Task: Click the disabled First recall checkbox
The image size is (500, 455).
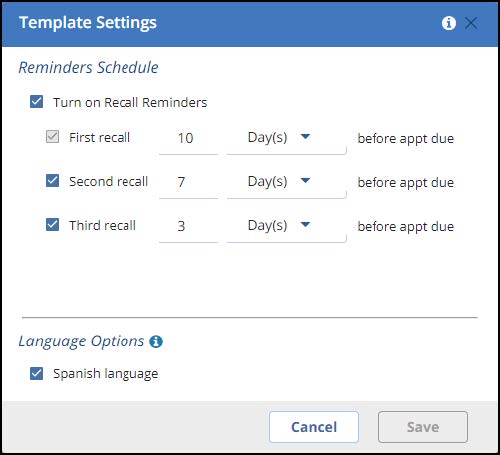Action: [x=52, y=137]
